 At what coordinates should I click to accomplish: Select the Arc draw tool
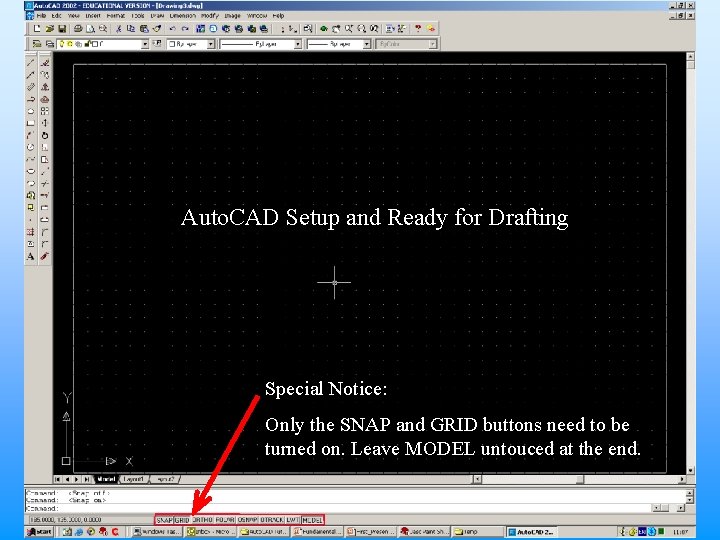31,135
